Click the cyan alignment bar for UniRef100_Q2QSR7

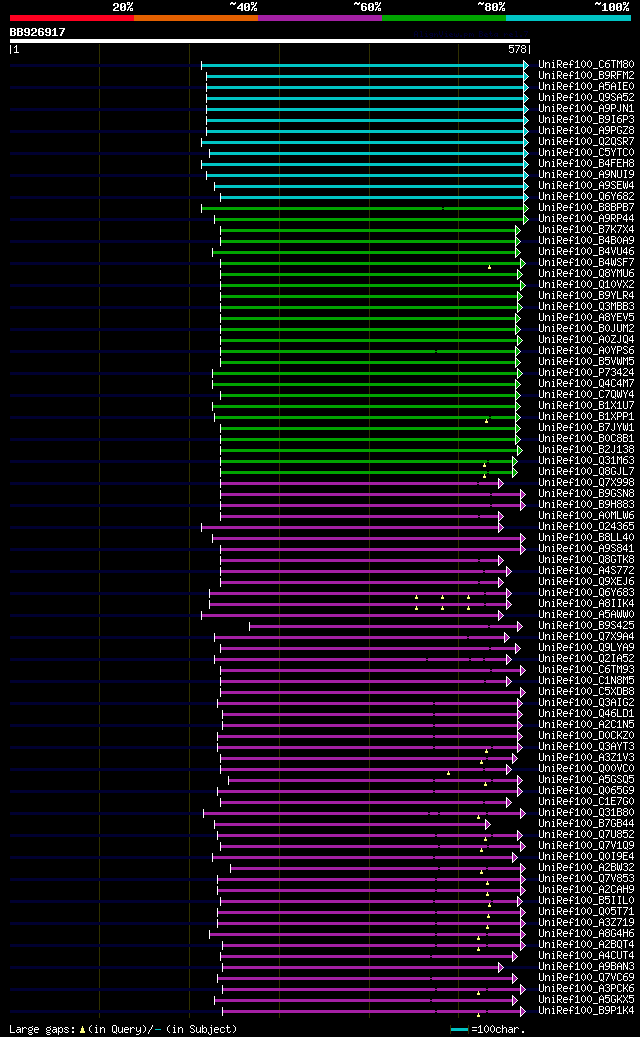click(x=362, y=142)
